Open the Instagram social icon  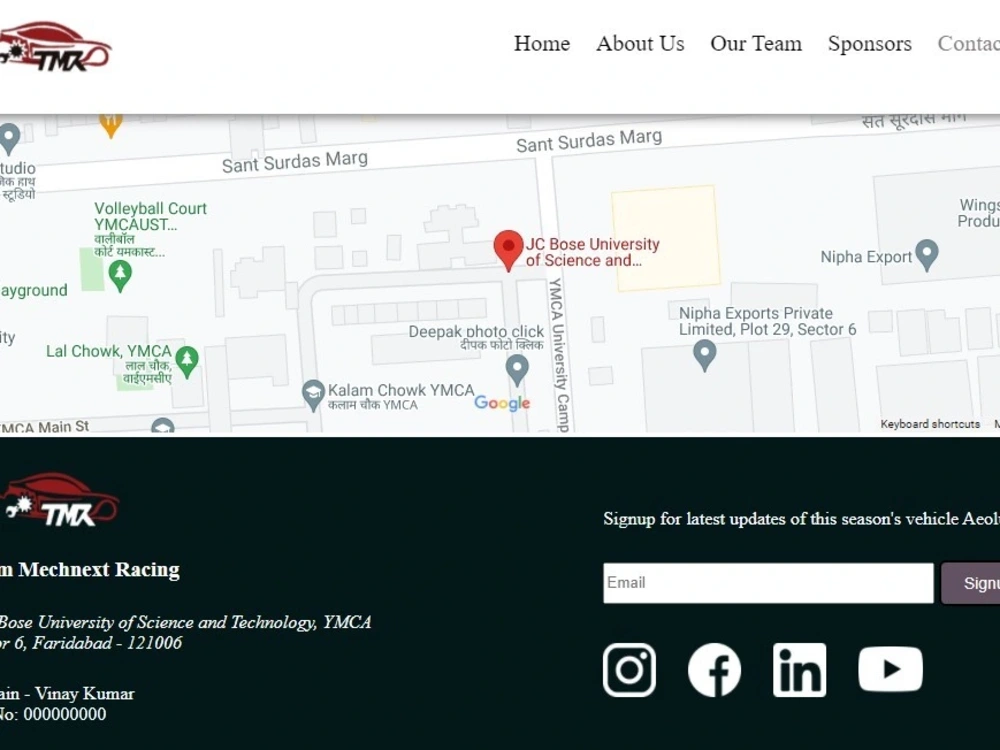(x=629, y=670)
